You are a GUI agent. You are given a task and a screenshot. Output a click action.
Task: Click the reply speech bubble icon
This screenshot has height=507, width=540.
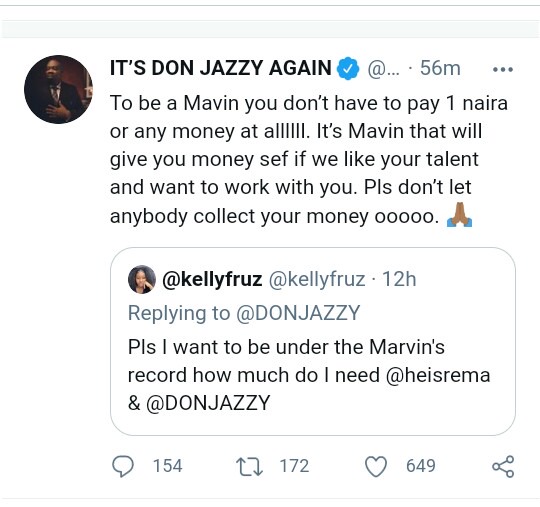[x=123, y=466]
